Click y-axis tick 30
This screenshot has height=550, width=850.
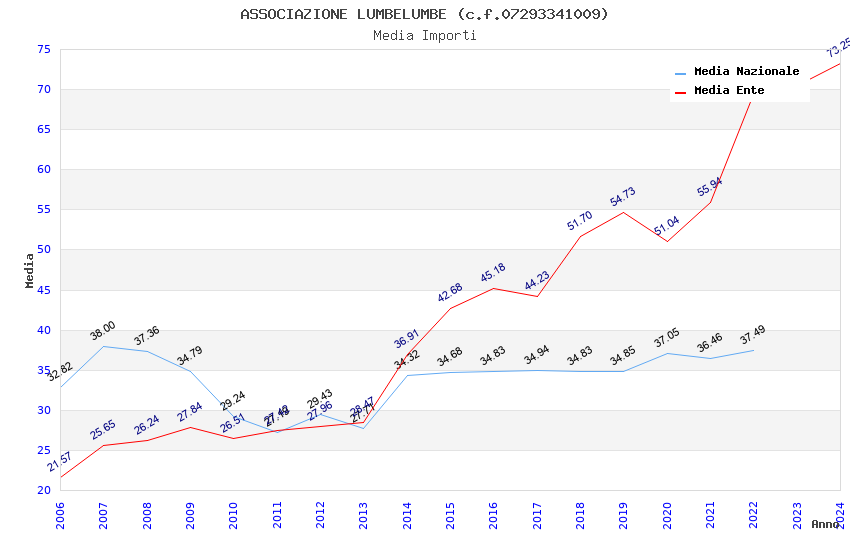44,411
